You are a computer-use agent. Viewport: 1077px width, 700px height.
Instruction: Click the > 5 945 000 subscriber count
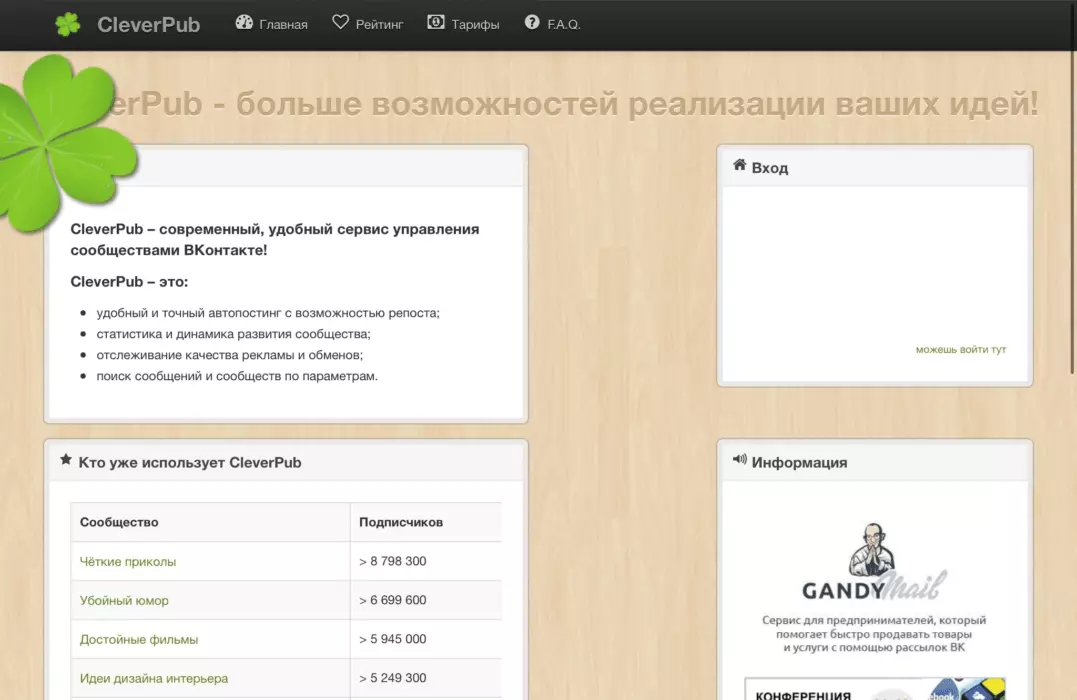pyautogui.click(x=392, y=639)
